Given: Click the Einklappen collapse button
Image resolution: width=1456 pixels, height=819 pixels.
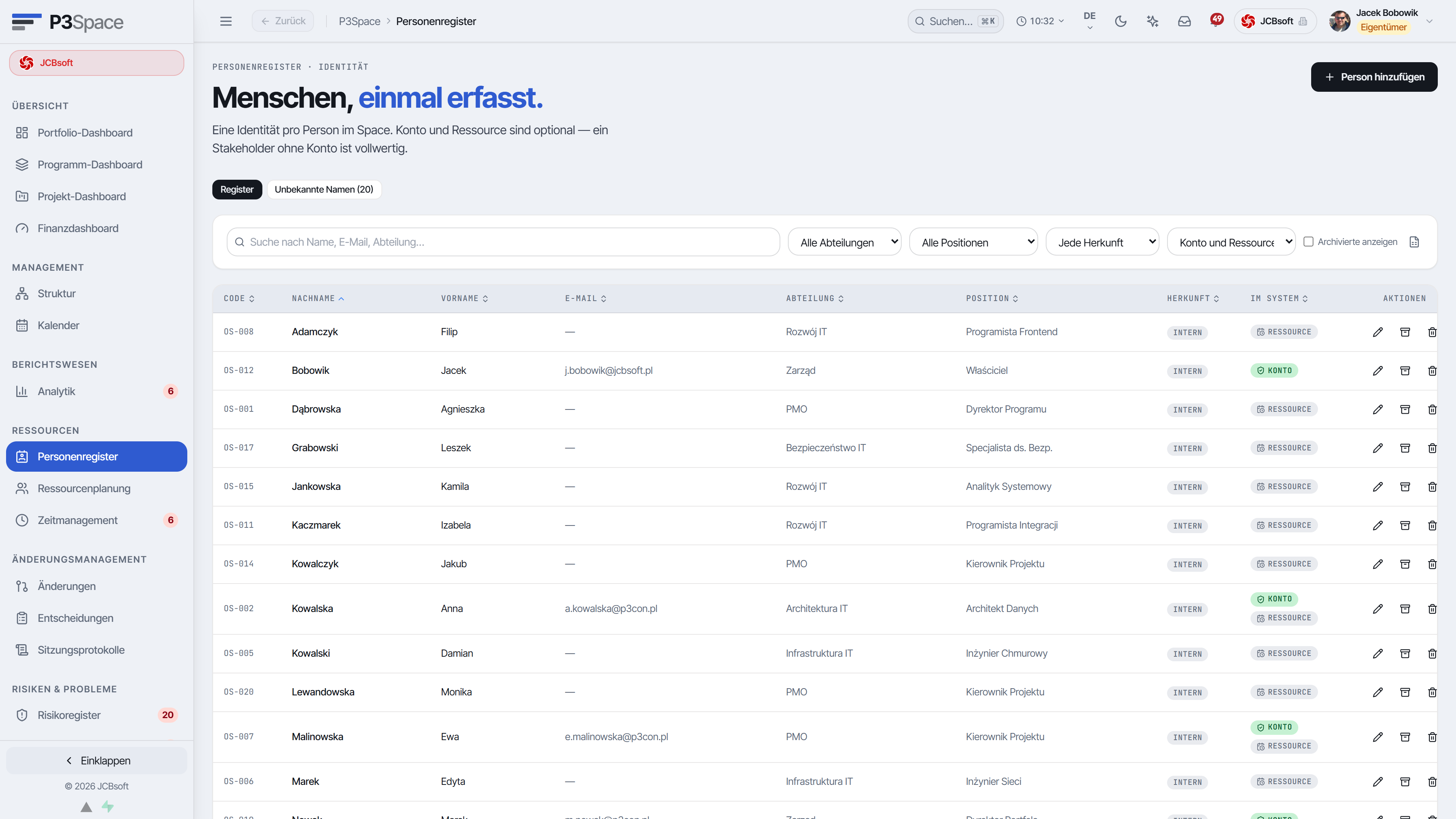Looking at the screenshot, I should pos(97,761).
